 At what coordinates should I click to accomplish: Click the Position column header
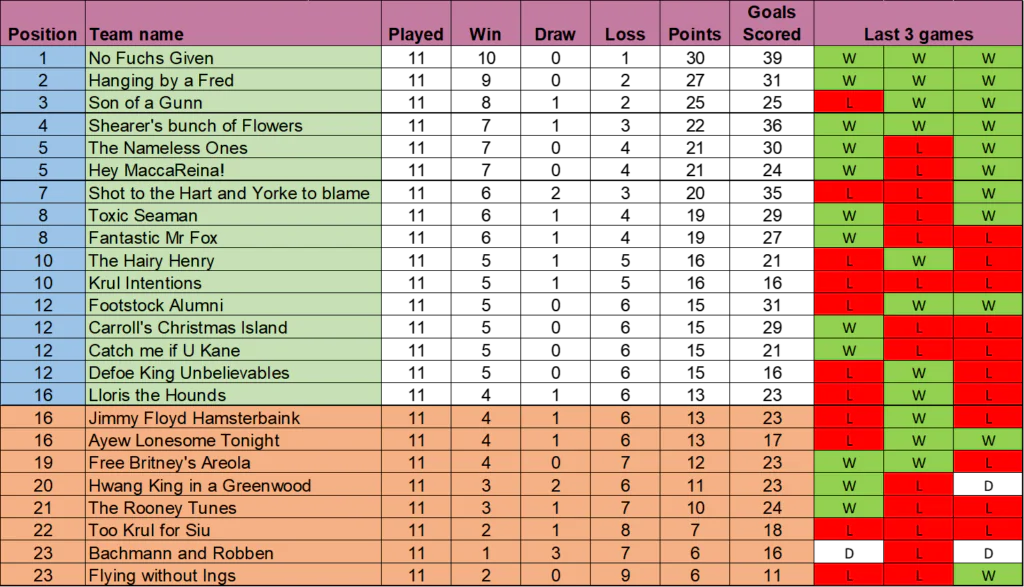42,34
